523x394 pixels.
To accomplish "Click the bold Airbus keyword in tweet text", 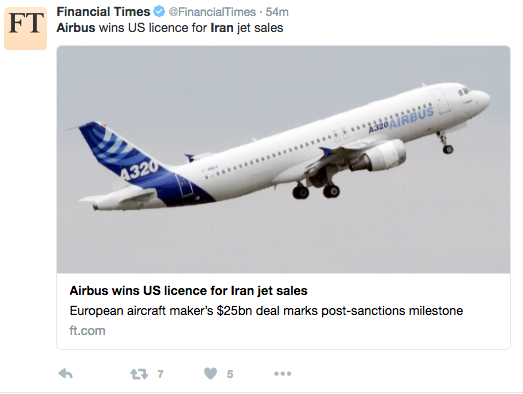I will pyautogui.click(x=76, y=28).
